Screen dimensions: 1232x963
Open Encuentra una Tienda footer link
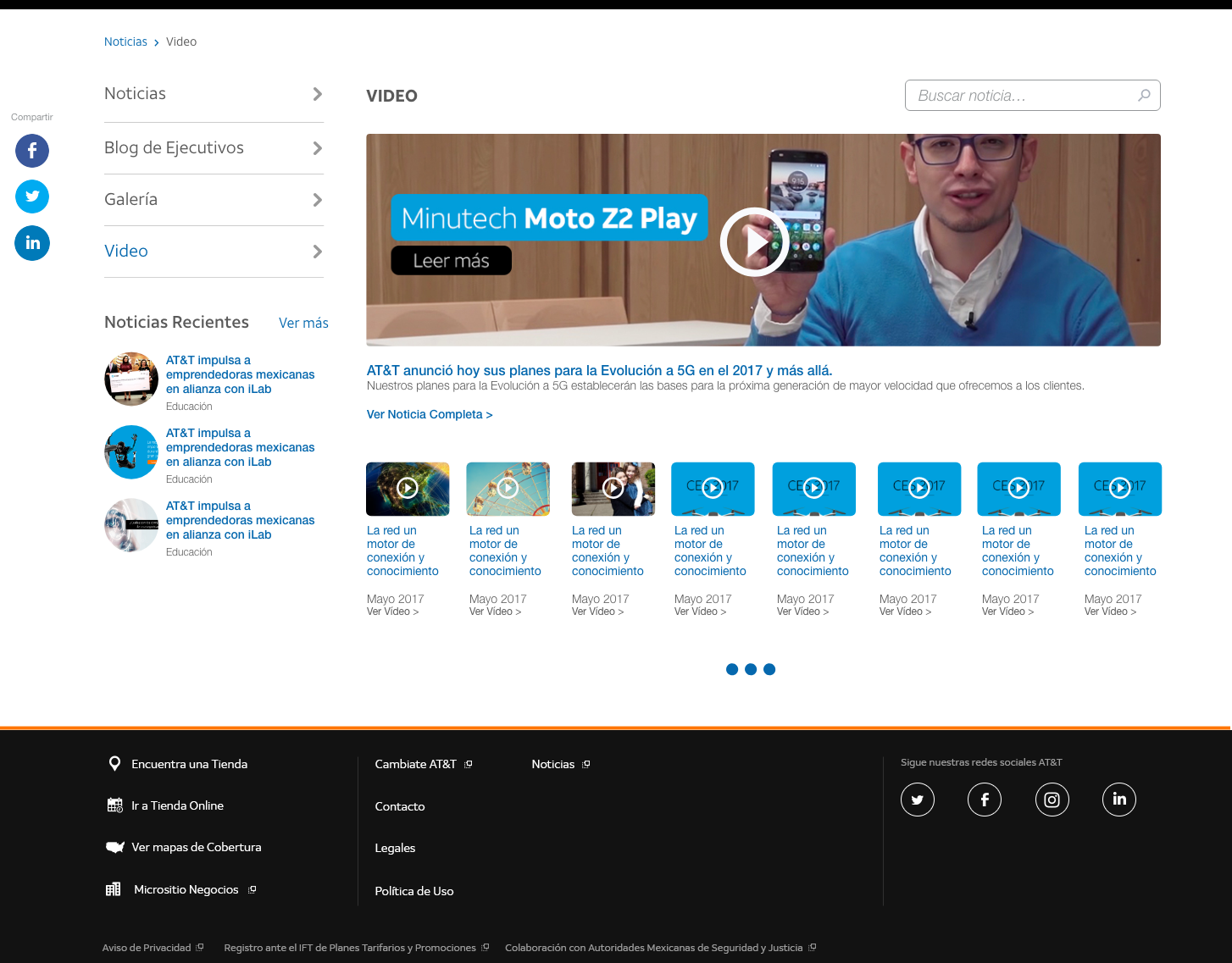click(x=190, y=764)
